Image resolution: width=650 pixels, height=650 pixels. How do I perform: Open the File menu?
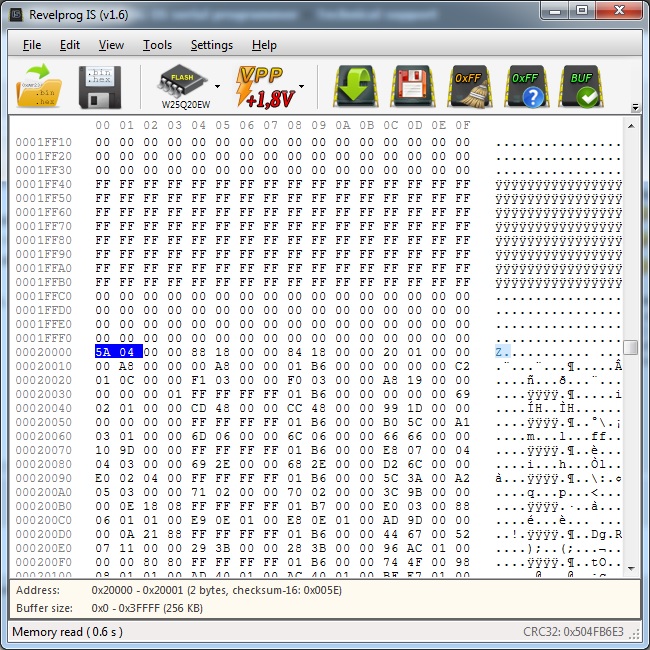coord(32,45)
